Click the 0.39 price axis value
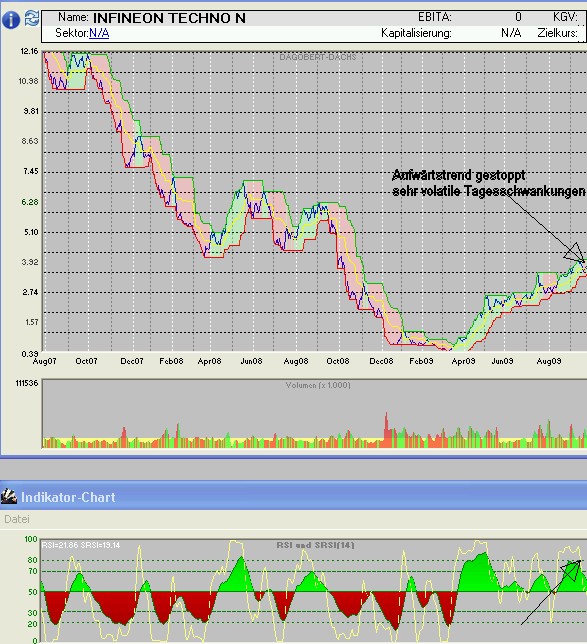The width and height of the screenshot is (587, 644). point(30,353)
